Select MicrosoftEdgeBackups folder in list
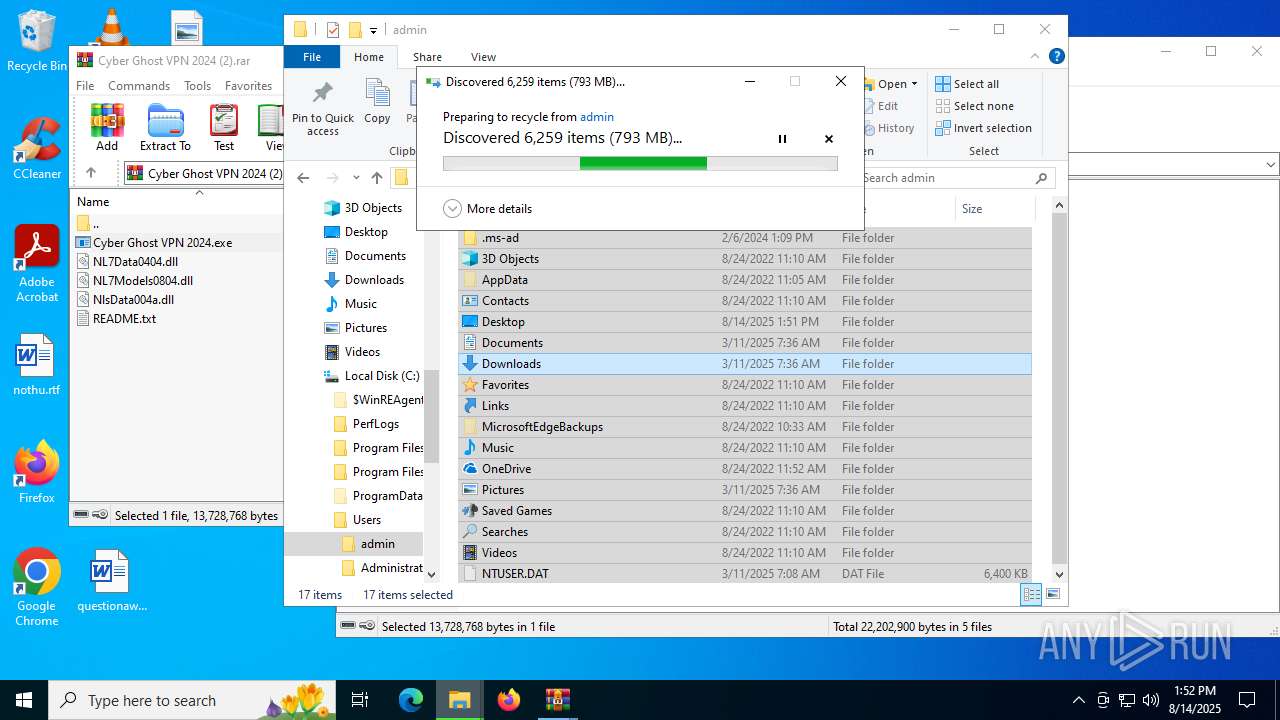Screen dimensions: 1280x720 pyautogui.click(x=745, y=427)
